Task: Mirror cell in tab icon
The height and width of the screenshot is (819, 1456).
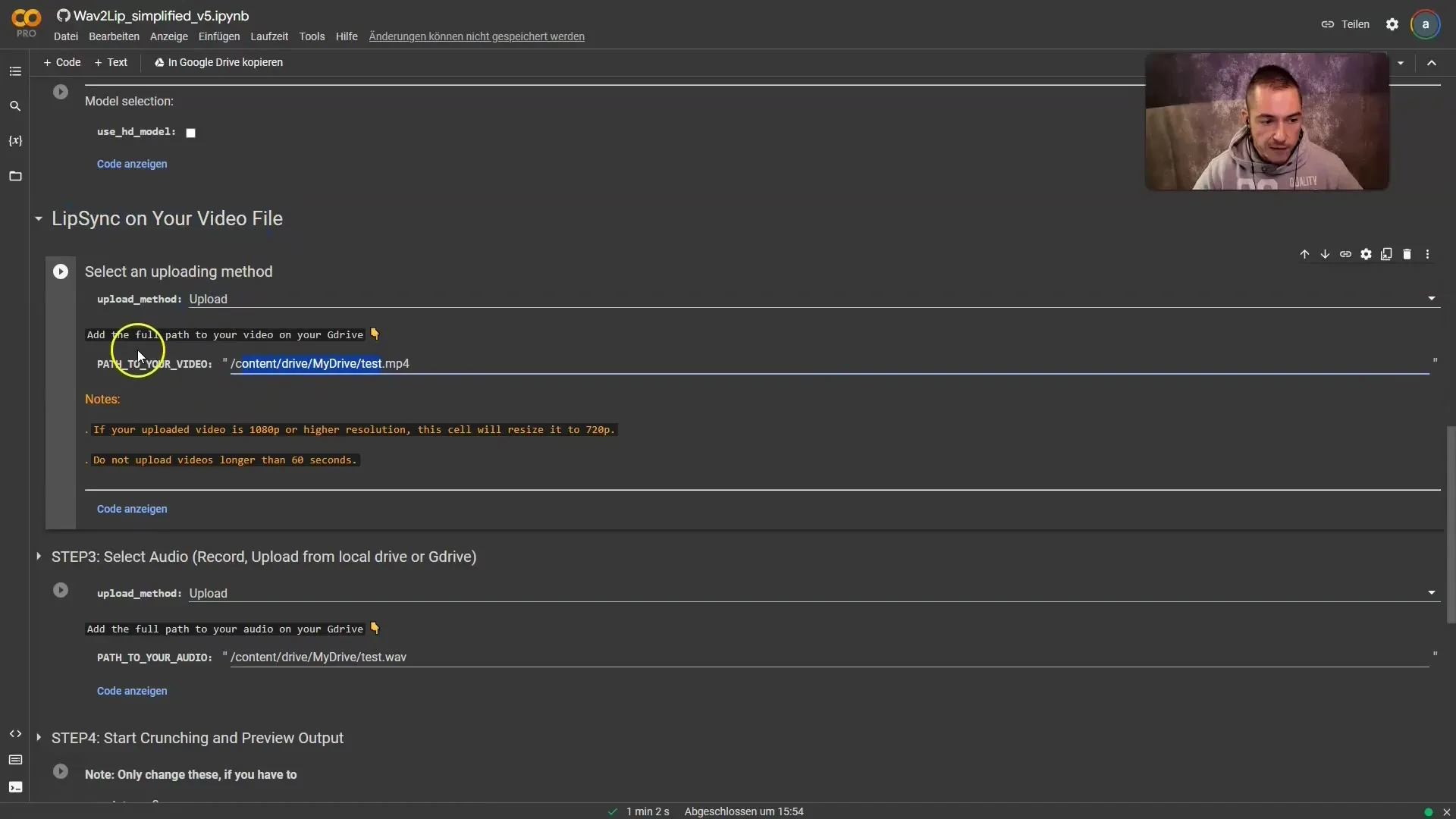Action: [1386, 254]
